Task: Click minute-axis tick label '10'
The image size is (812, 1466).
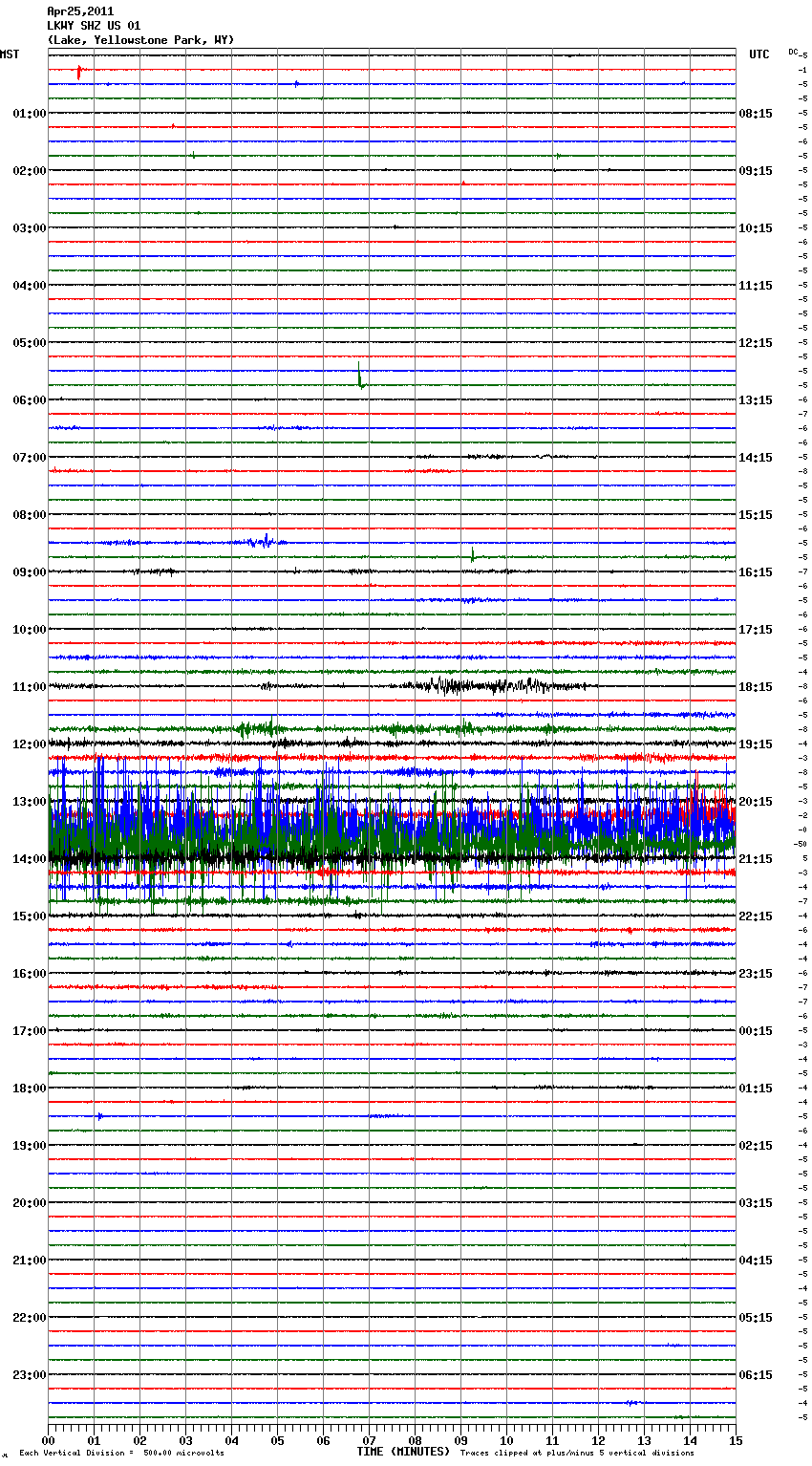Action: (x=507, y=1440)
